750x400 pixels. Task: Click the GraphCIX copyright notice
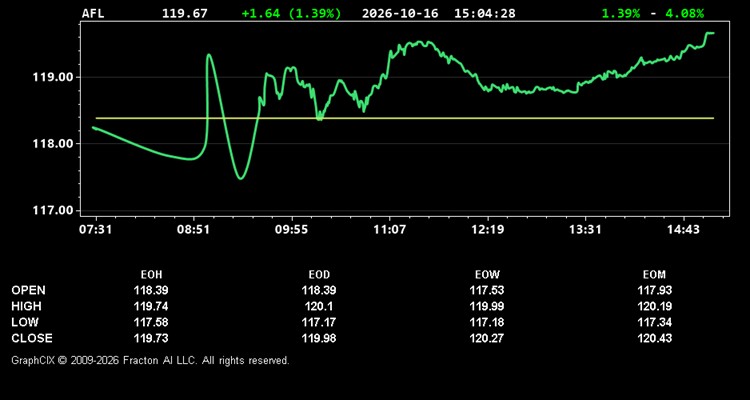150,360
